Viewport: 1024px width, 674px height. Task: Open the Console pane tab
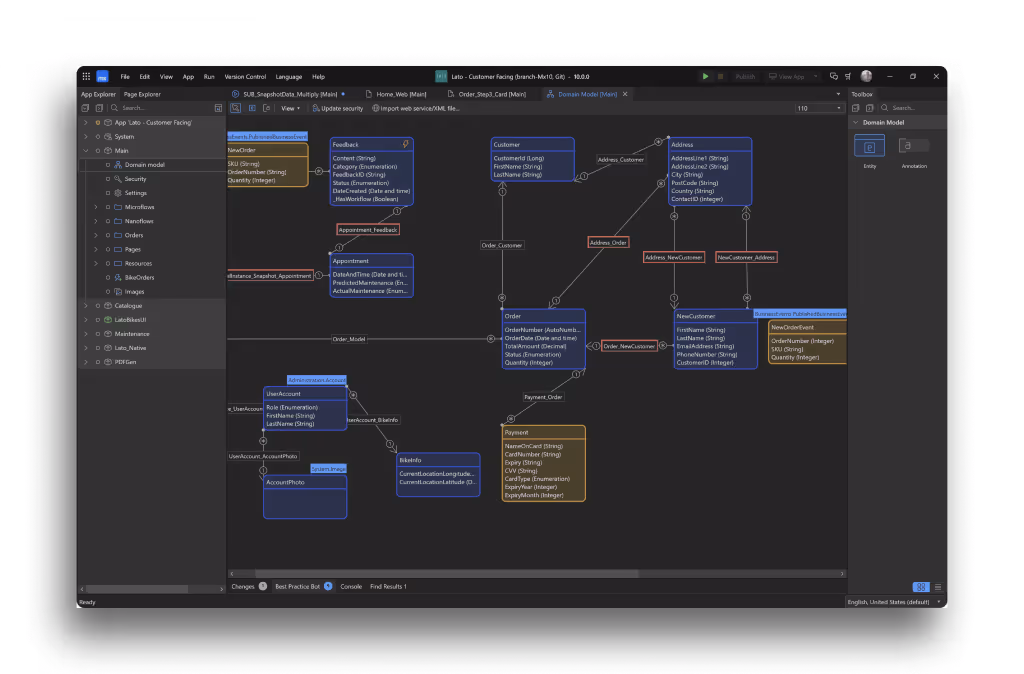coord(351,586)
